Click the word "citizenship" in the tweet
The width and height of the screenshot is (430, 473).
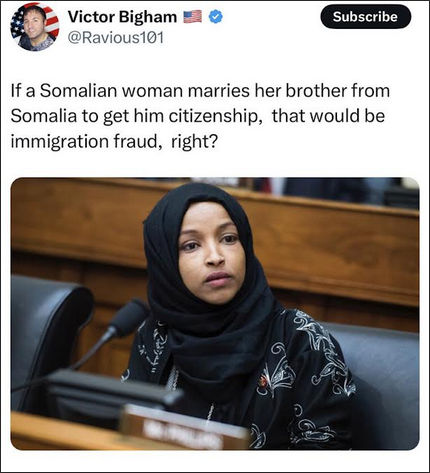coord(215,116)
